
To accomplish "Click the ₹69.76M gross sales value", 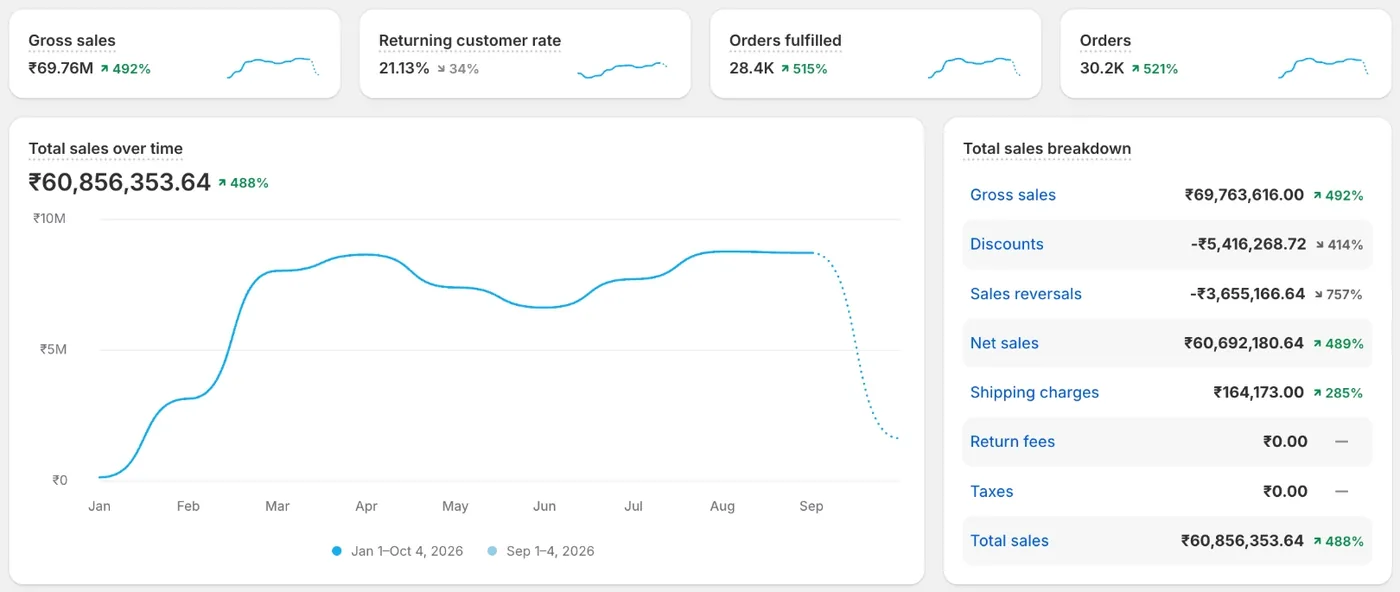I will click(x=61, y=68).
